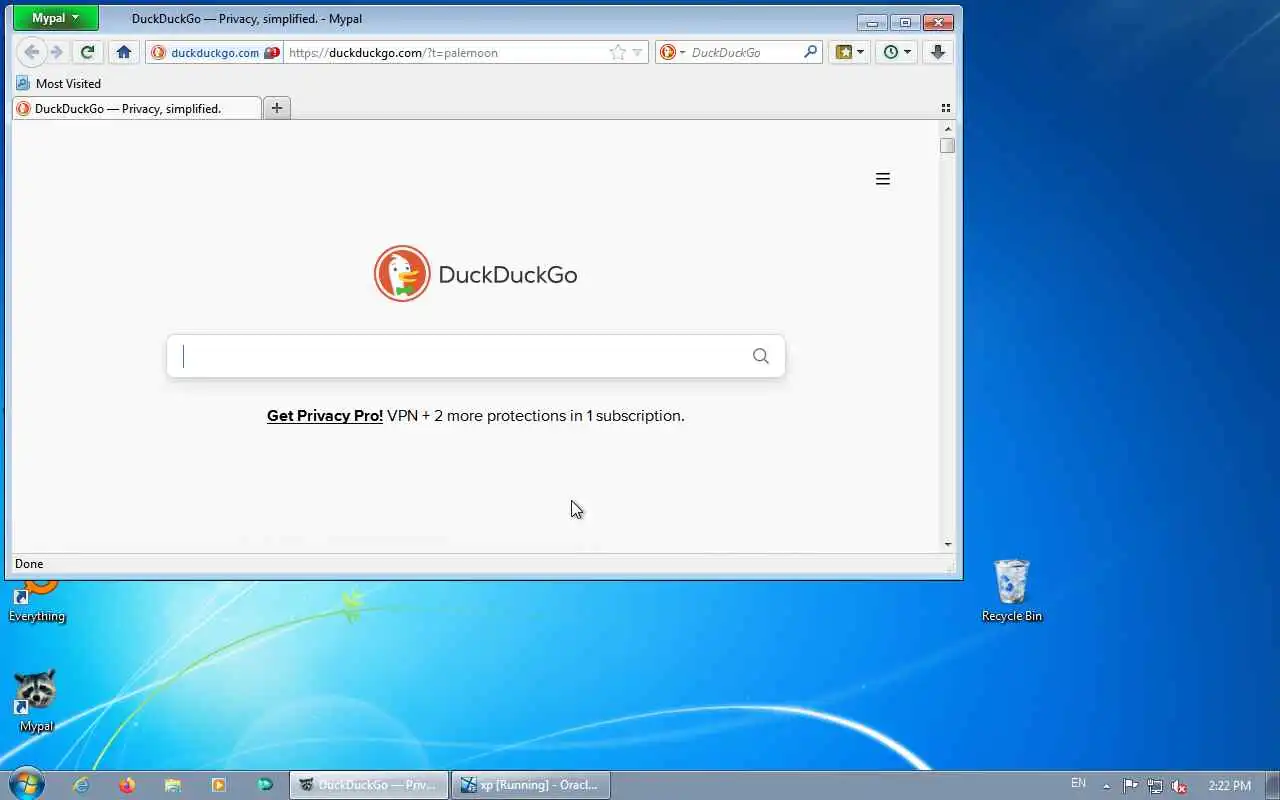Click the vertical scrollbar thumb
The width and height of the screenshot is (1280, 800).
(948, 146)
